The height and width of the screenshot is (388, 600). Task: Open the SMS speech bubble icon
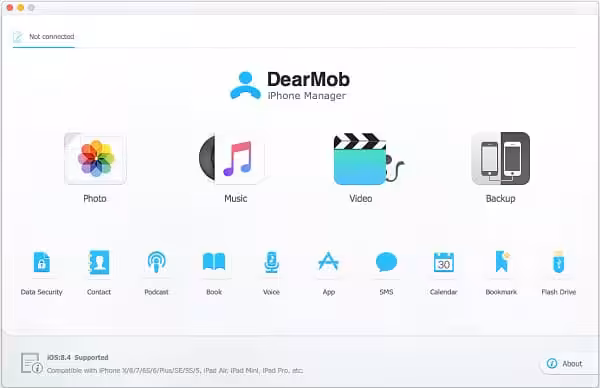click(386, 262)
